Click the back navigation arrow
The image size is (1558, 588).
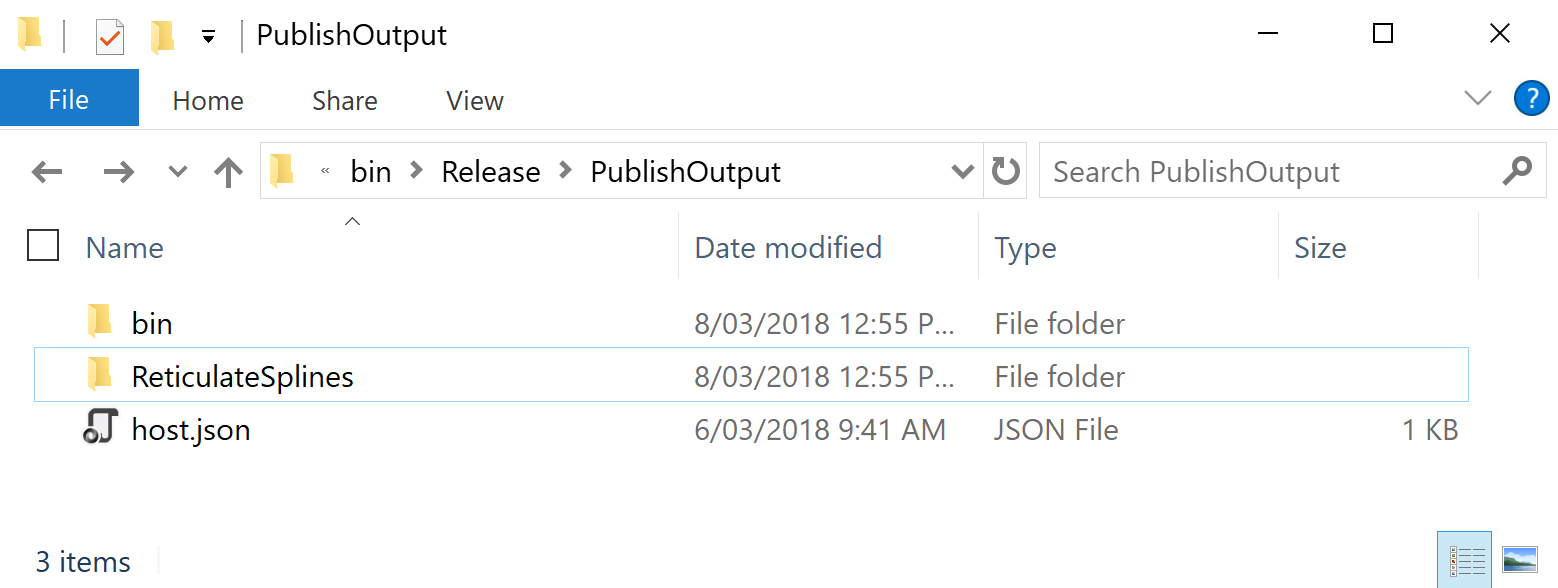[46, 171]
